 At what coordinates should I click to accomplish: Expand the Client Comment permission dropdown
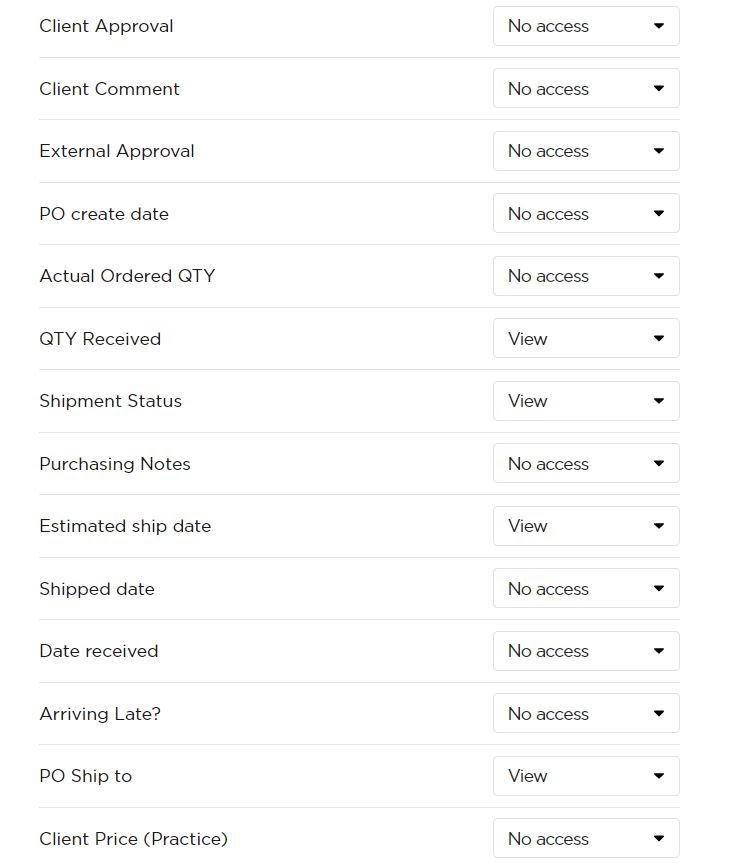click(x=586, y=88)
